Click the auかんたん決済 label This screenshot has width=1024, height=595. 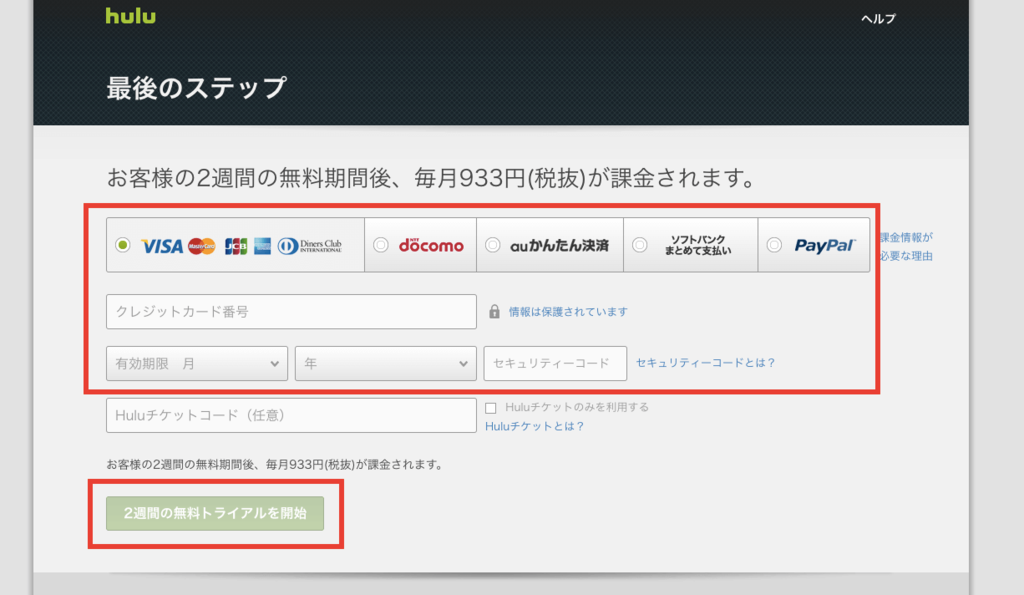pos(559,246)
